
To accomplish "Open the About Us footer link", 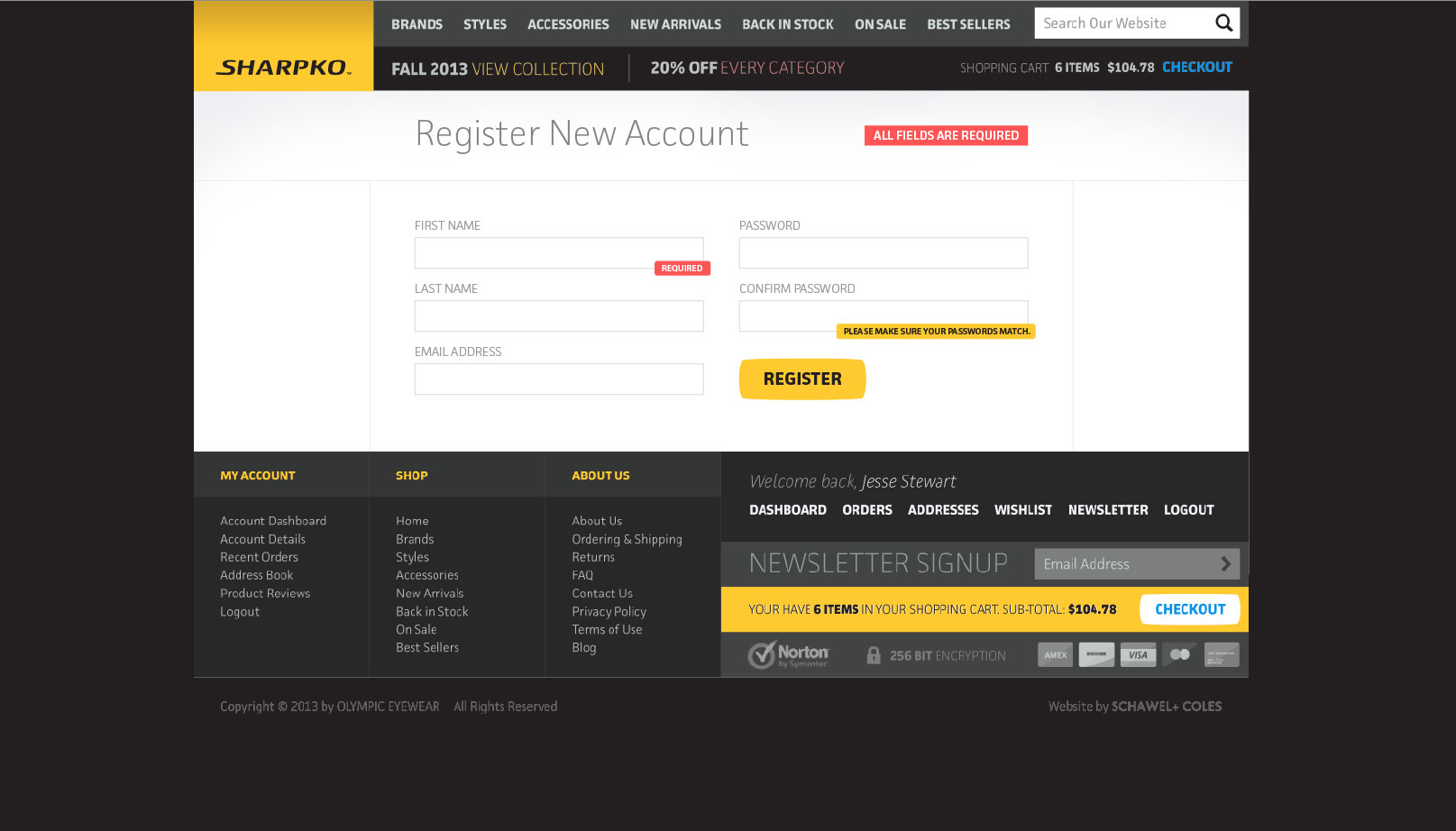I will click(x=597, y=521).
